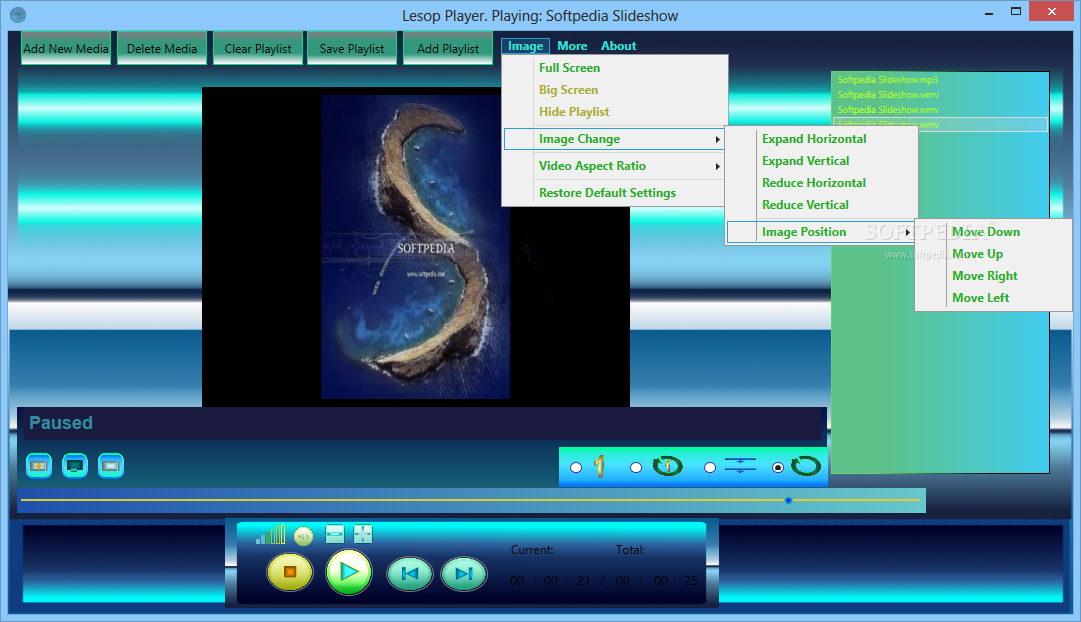Skip to the previous track

click(x=410, y=574)
